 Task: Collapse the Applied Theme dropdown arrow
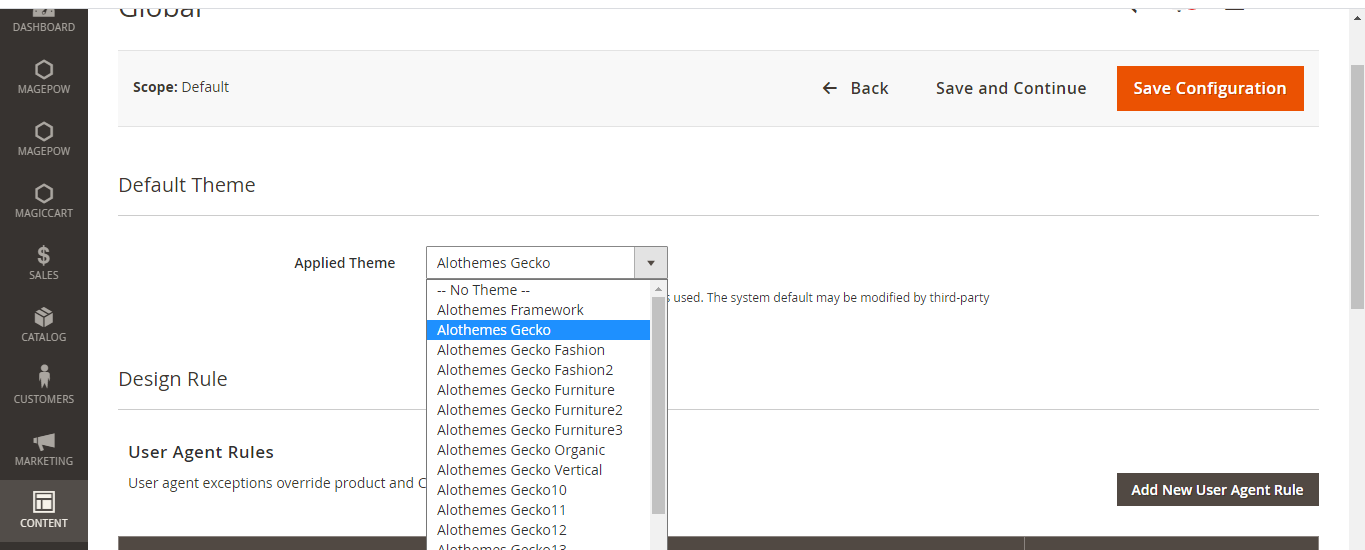(x=650, y=263)
